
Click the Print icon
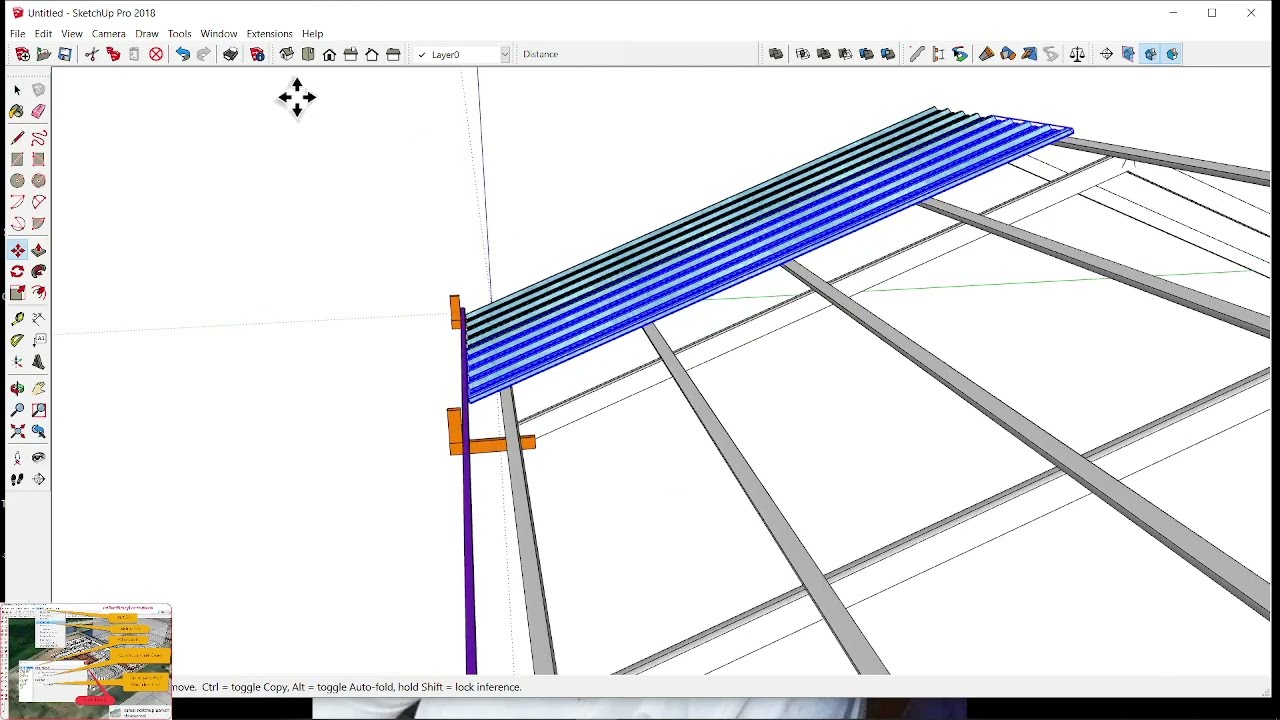click(230, 55)
